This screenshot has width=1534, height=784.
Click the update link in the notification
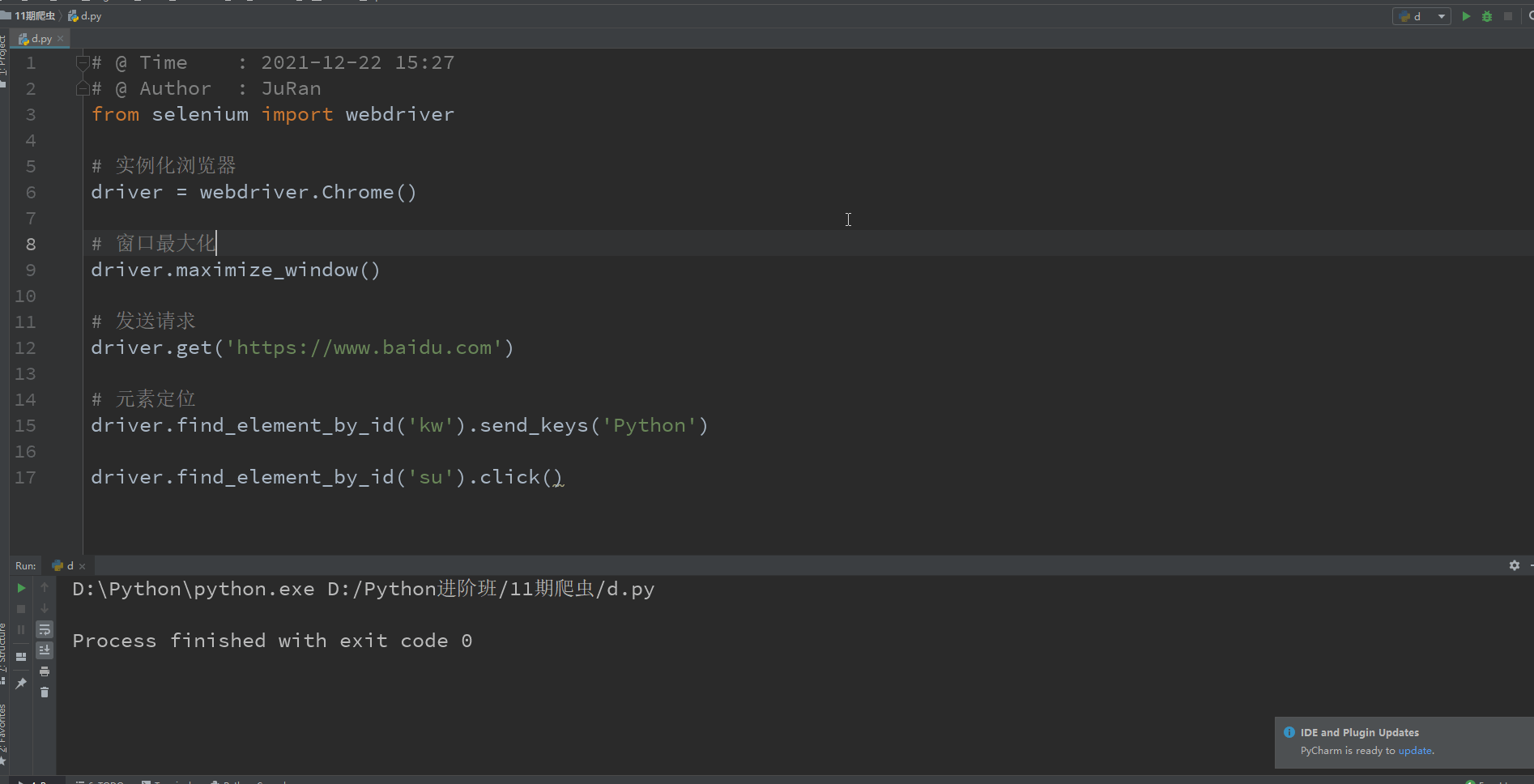1415,751
